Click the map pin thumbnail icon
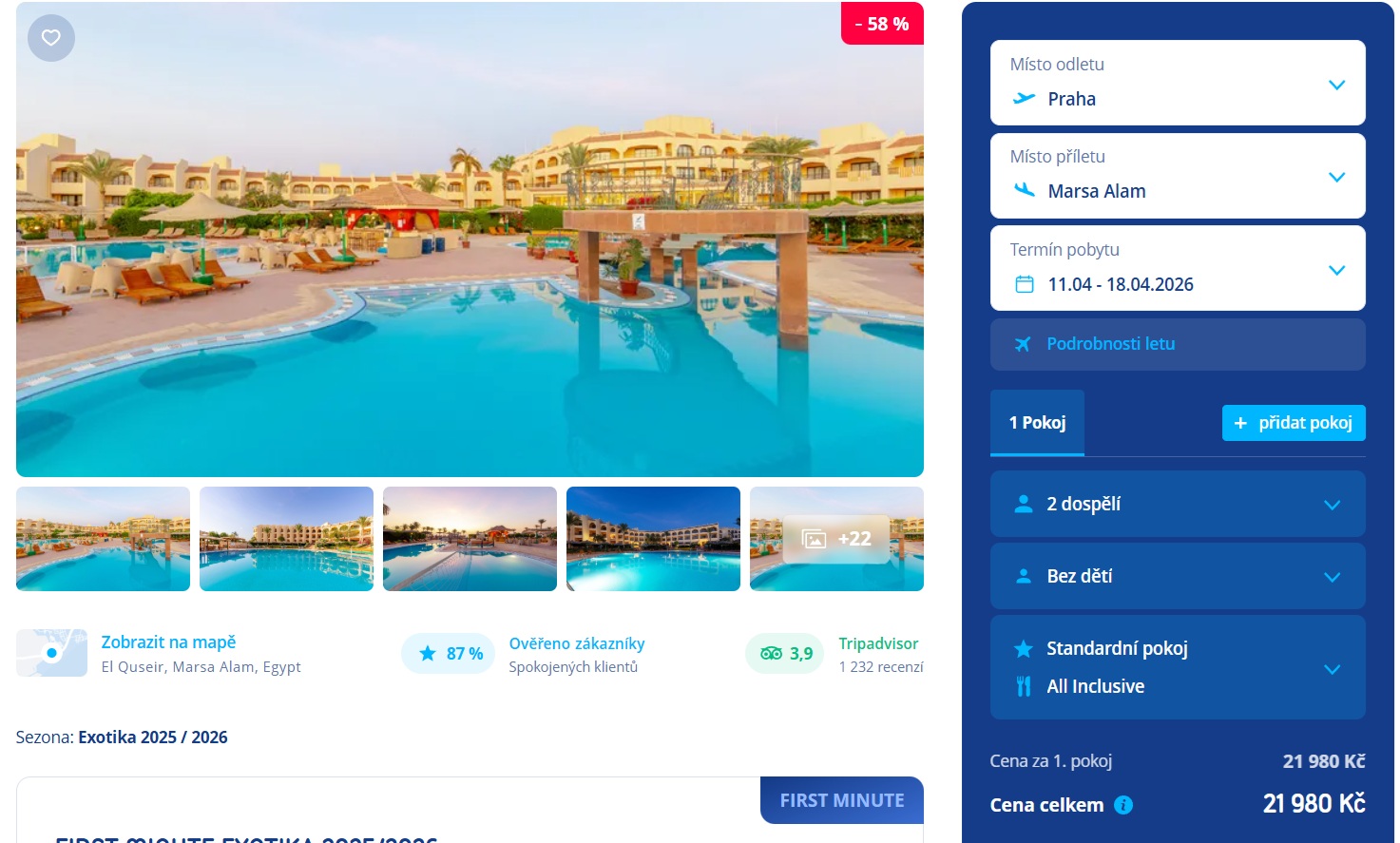Image resolution: width=1400 pixels, height=843 pixels. click(x=51, y=653)
